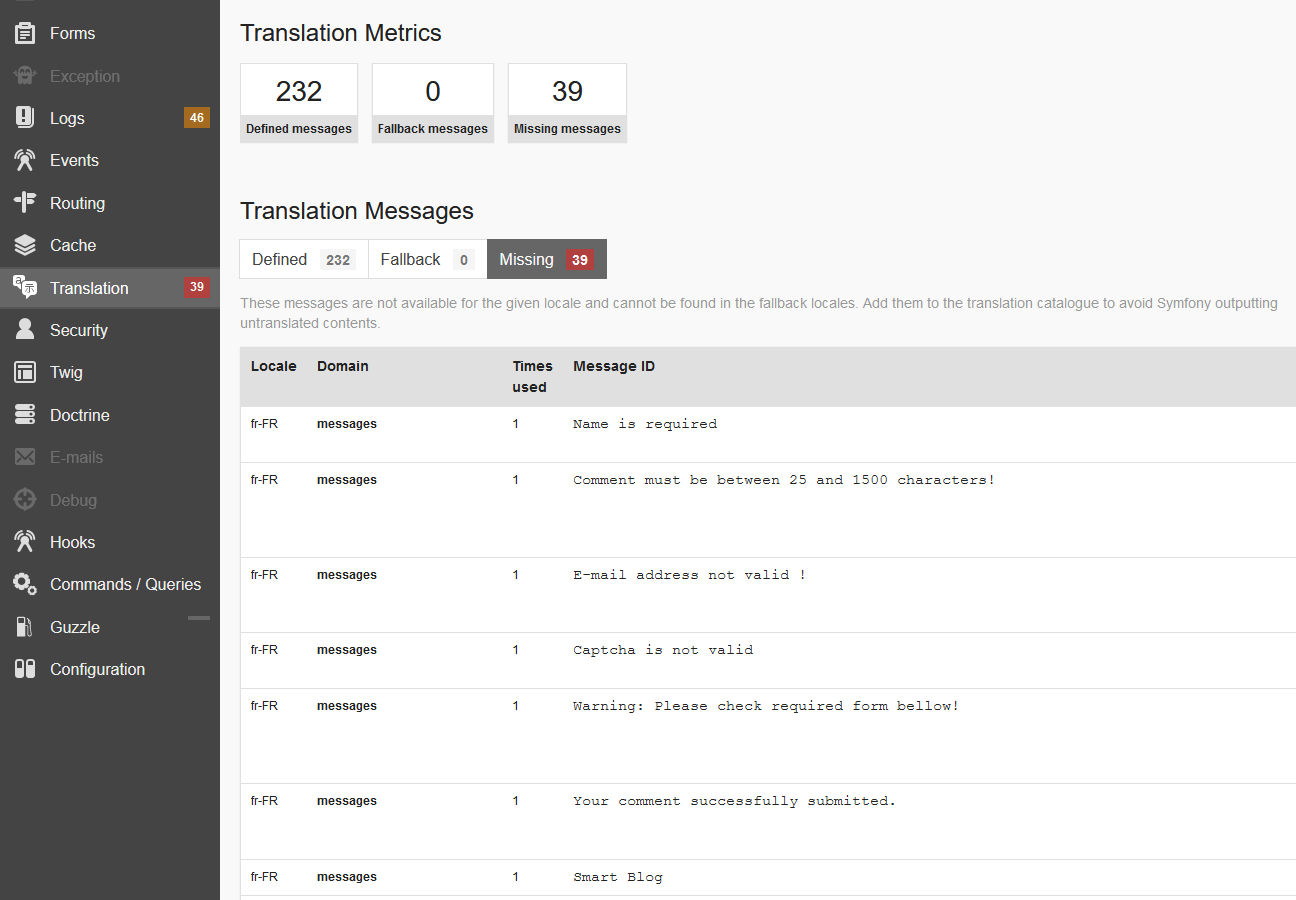Click the Twig template icon

tap(25, 372)
